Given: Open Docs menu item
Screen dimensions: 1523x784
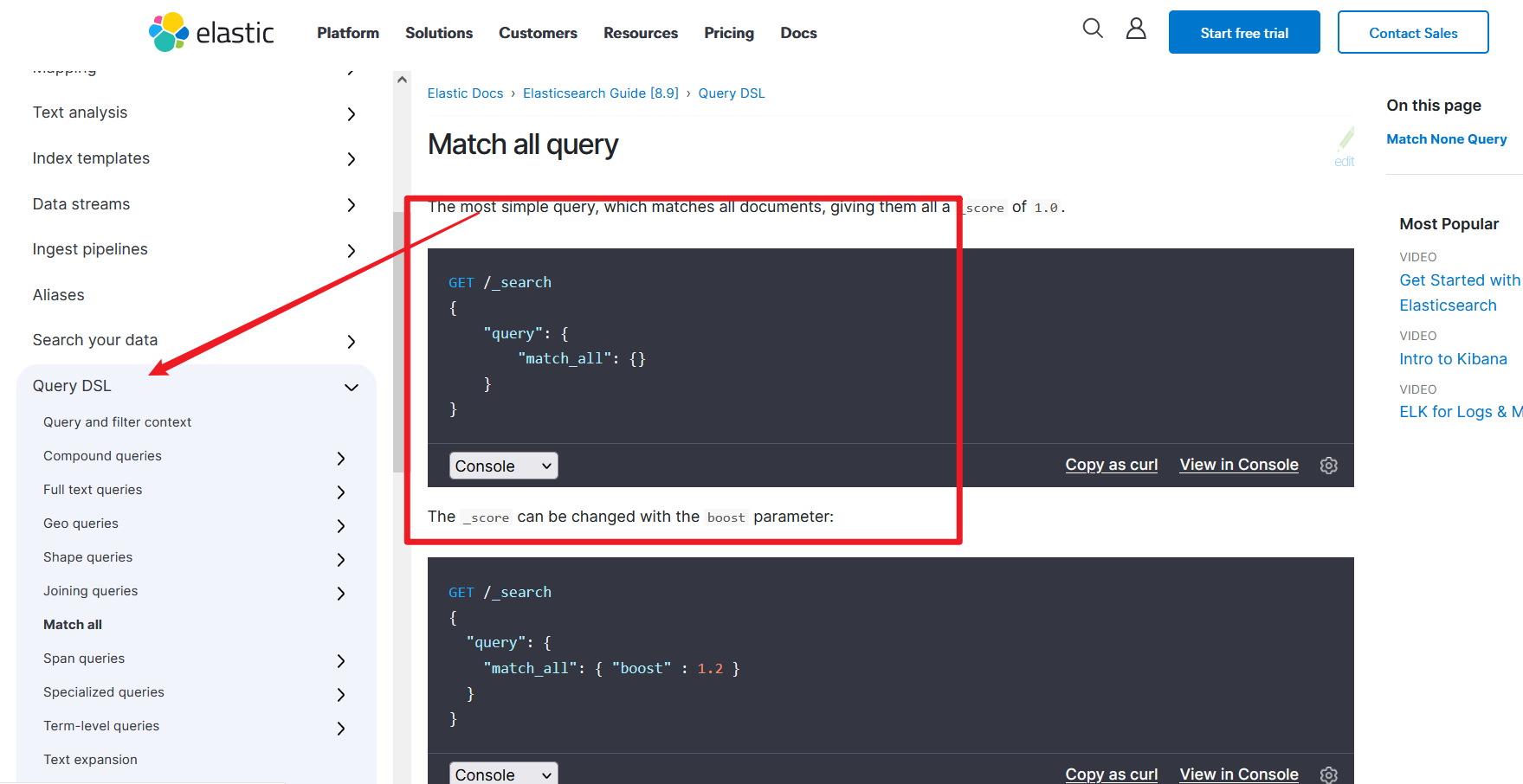Looking at the screenshot, I should click(798, 33).
